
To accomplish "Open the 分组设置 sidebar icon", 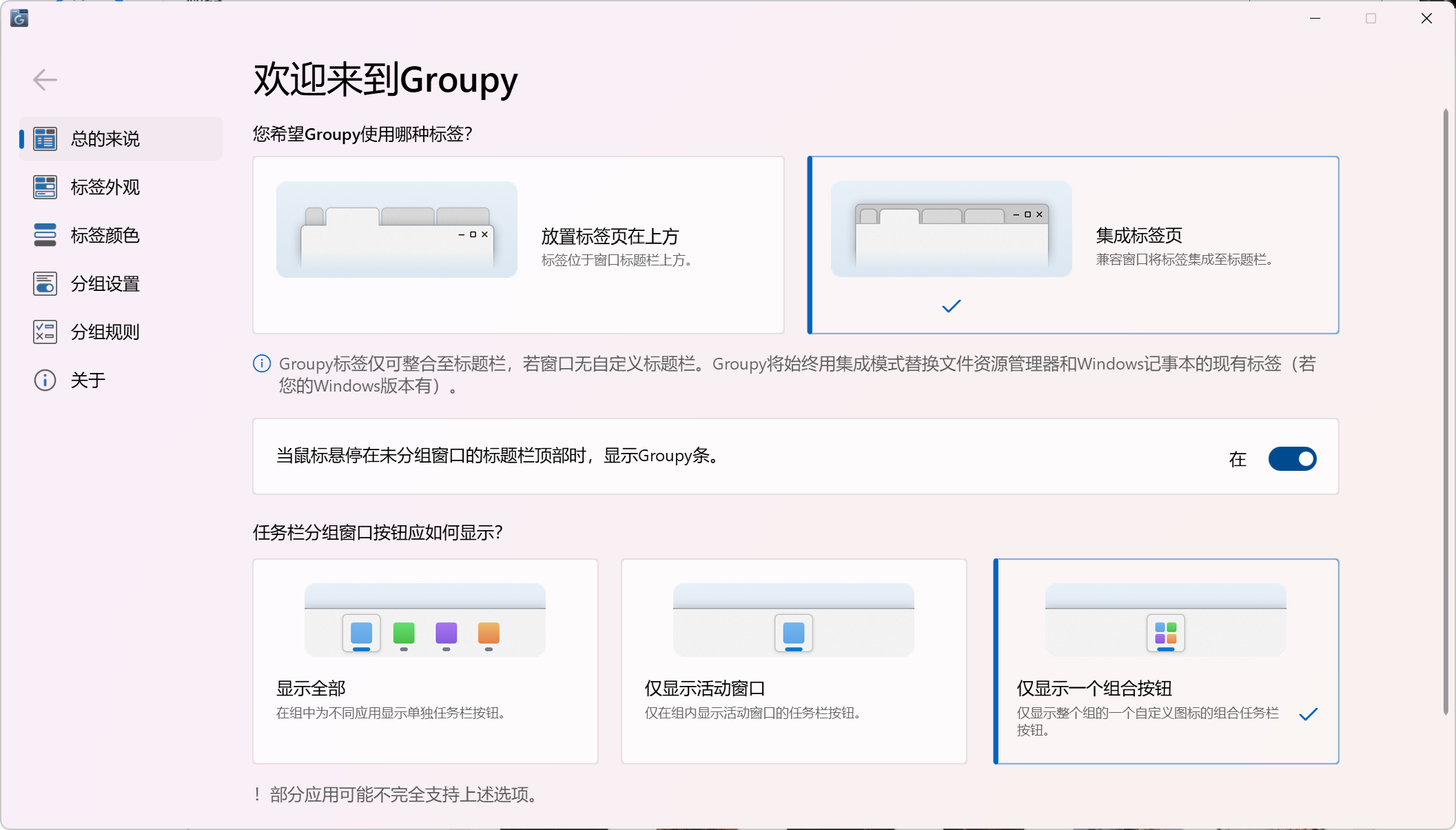I will click(x=45, y=283).
